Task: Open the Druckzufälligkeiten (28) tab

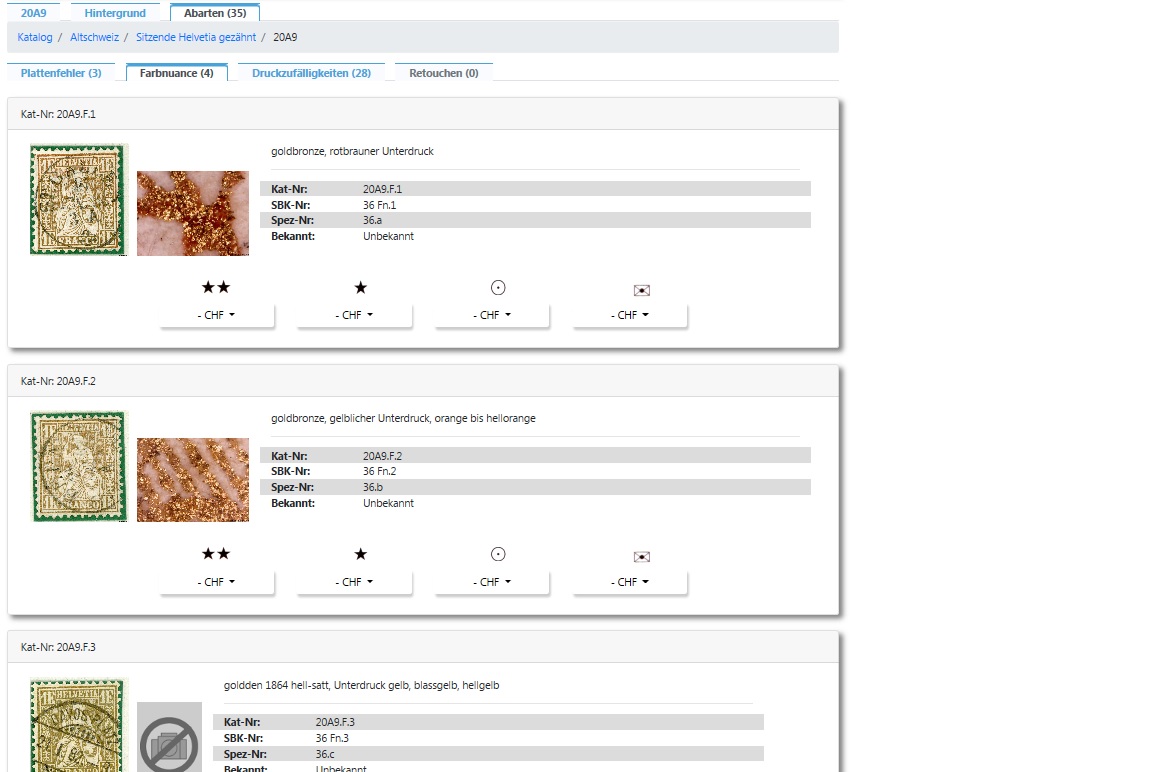Action: (x=311, y=73)
